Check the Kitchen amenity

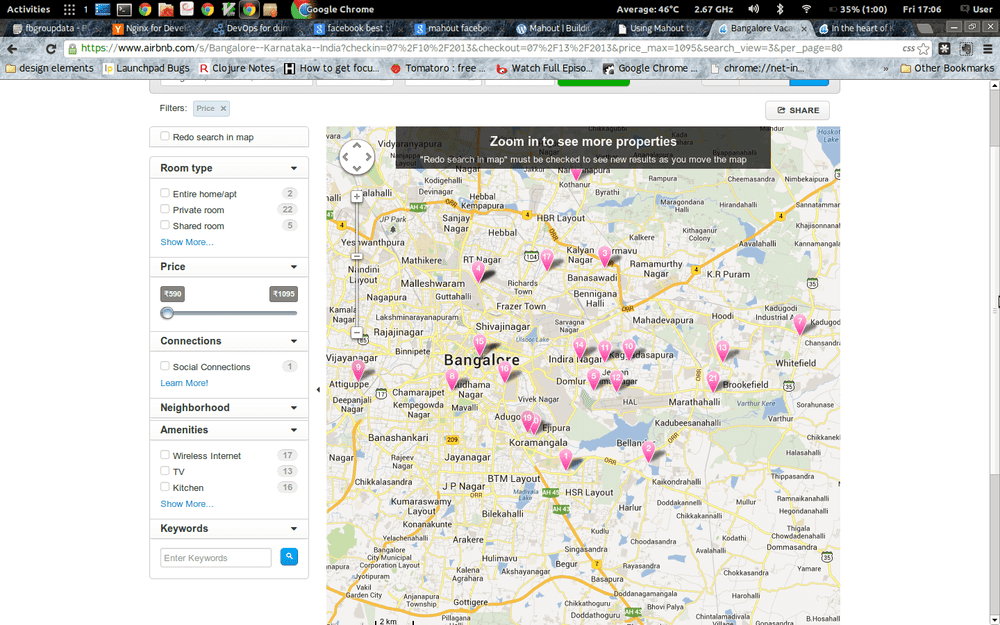(165, 487)
